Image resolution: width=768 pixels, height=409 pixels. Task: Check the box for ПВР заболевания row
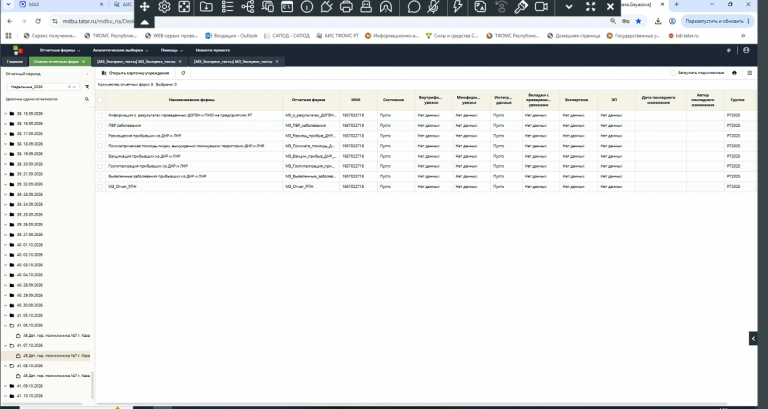point(100,125)
